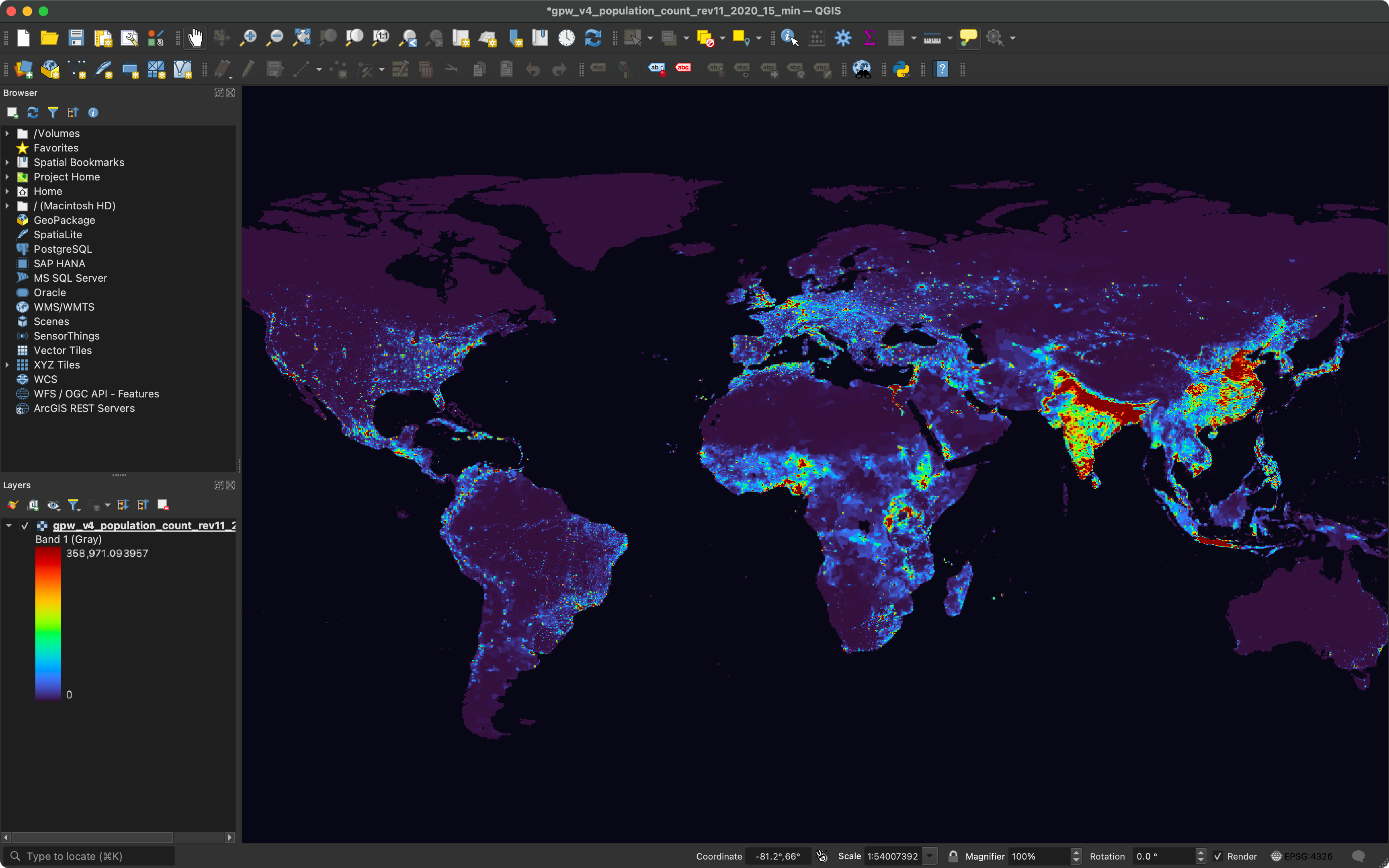This screenshot has width=1389, height=868.
Task: Uncheck the Render checkbox in the status bar
Action: [x=1218, y=856]
